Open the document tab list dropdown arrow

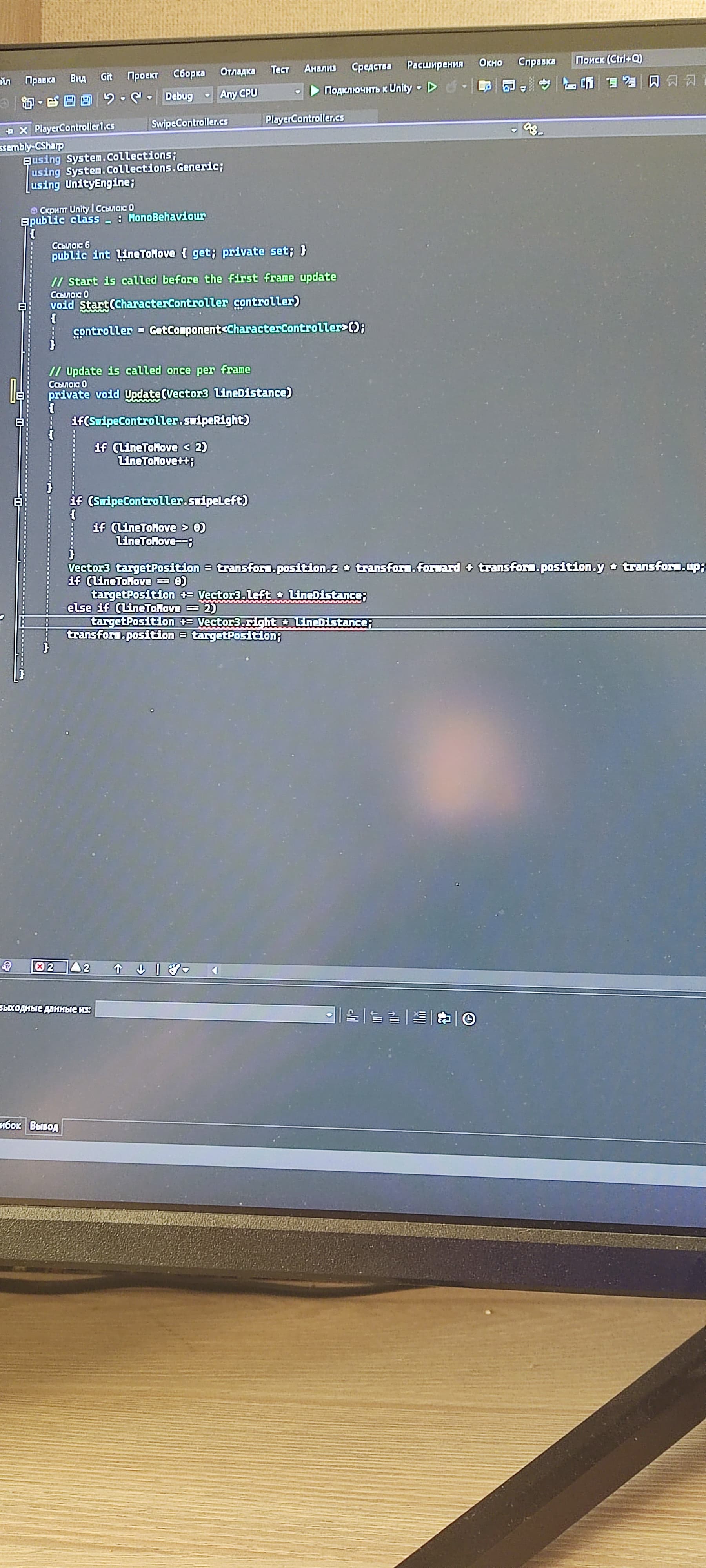[513, 130]
